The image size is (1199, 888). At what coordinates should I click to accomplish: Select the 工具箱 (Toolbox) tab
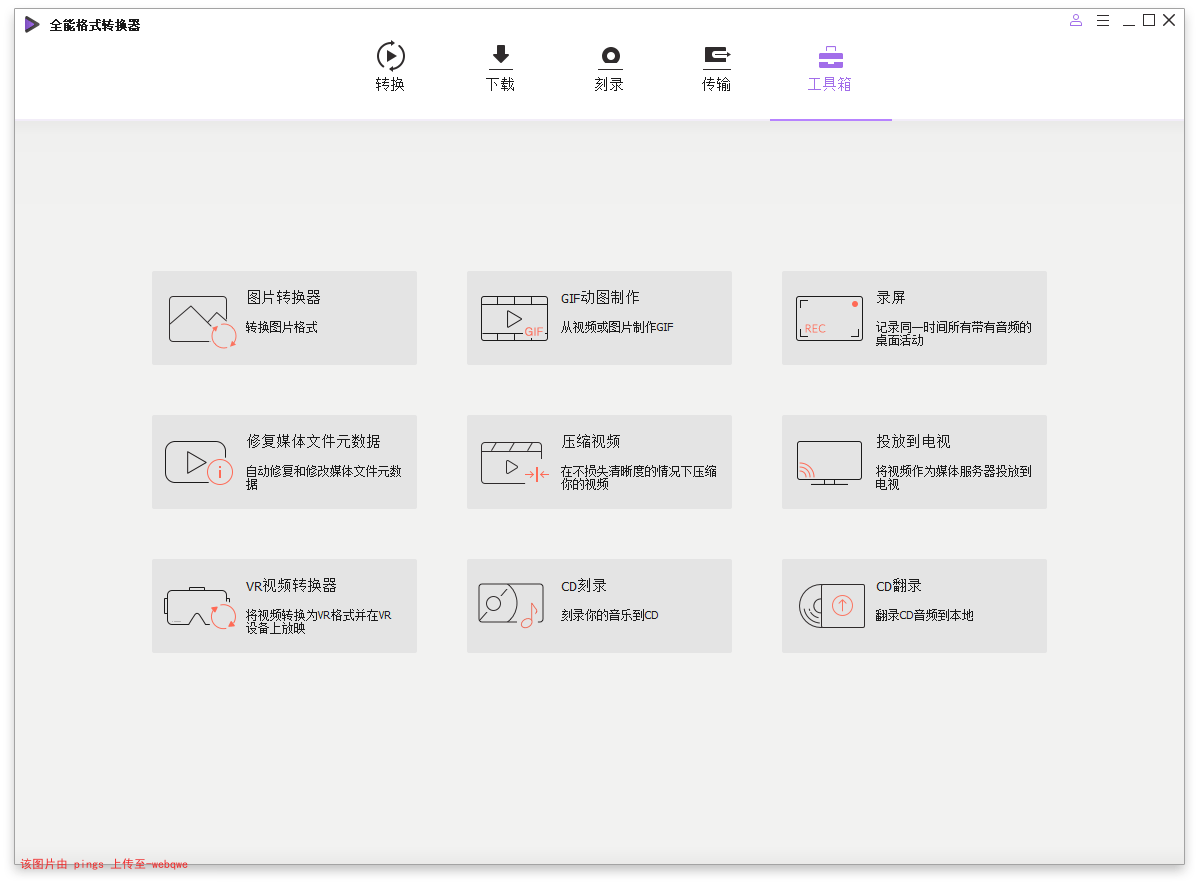click(x=830, y=67)
